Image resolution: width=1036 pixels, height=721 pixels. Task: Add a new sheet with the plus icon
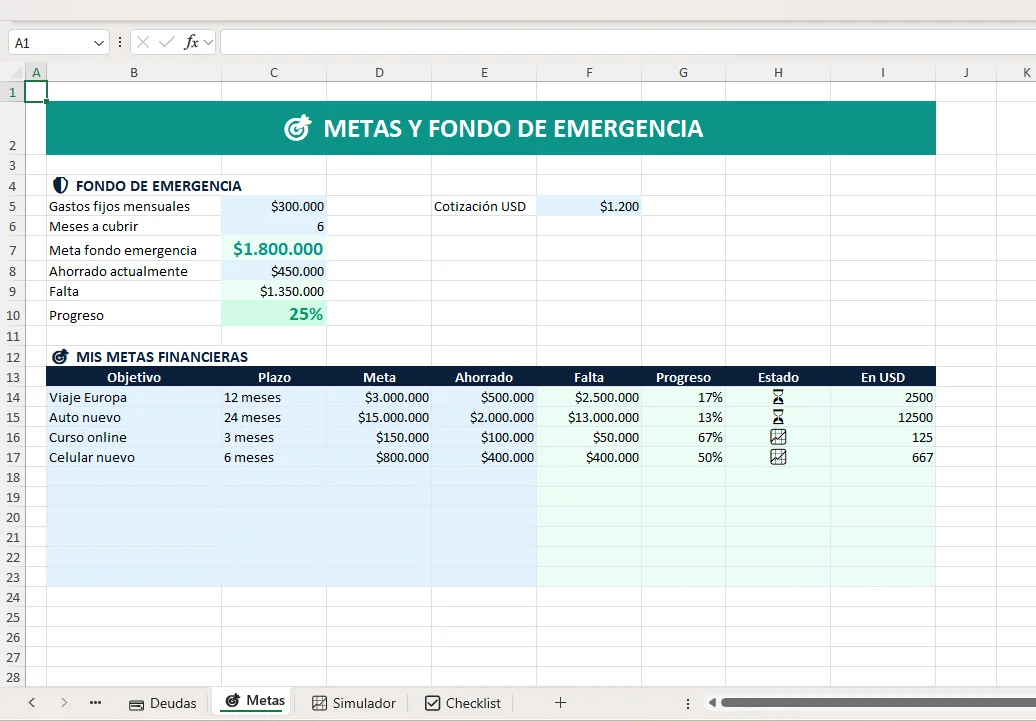click(561, 703)
